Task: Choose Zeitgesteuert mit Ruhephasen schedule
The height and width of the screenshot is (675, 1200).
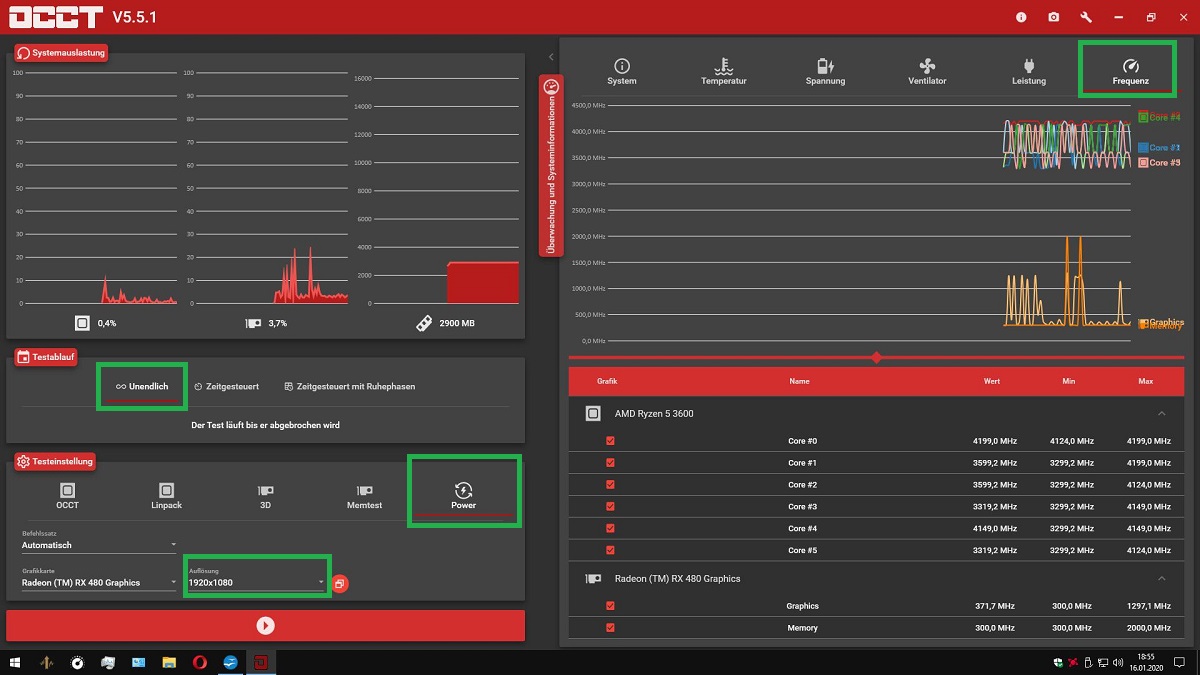Action: [x=349, y=386]
